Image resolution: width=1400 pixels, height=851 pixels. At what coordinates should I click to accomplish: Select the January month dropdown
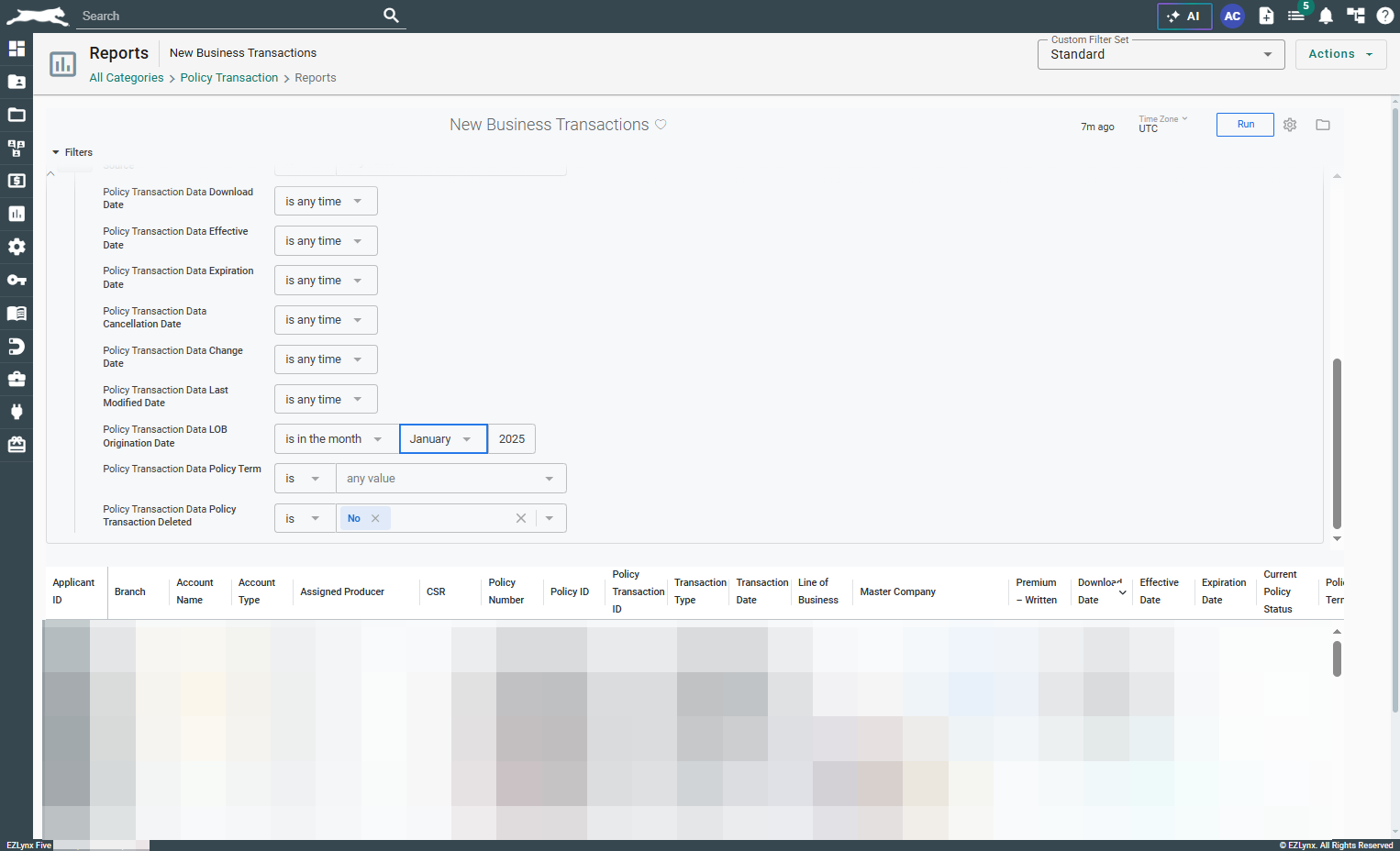(x=443, y=439)
